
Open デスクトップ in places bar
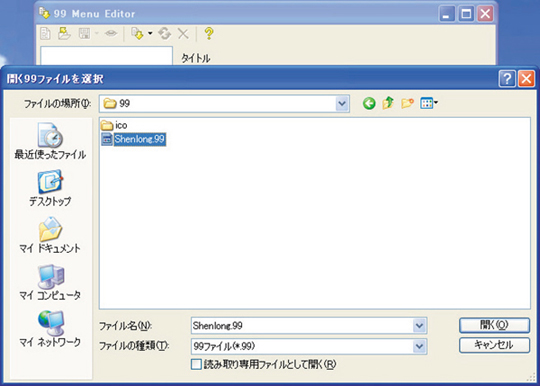(x=50, y=188)
